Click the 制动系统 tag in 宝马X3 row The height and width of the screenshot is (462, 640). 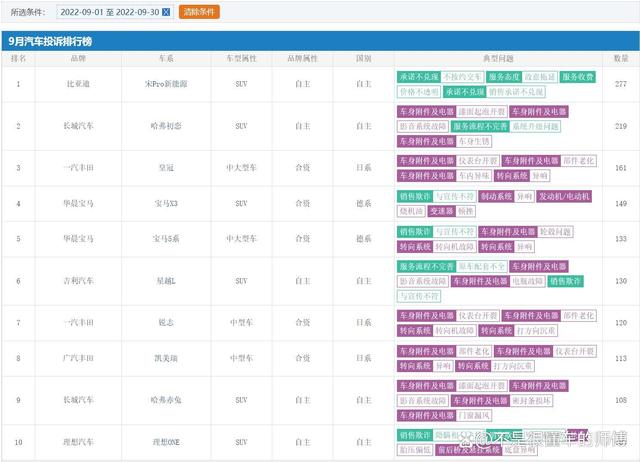pos(496,197)
